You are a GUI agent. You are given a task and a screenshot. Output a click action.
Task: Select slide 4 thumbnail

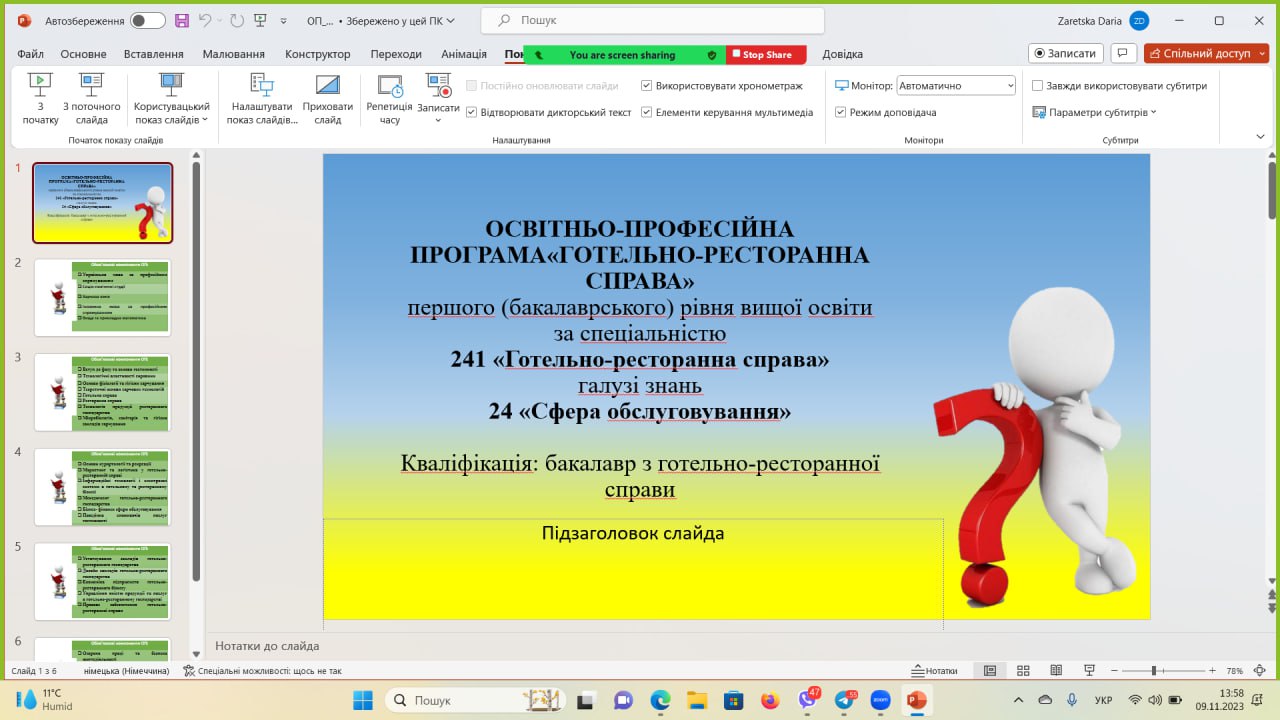click(x=102, y=487)
